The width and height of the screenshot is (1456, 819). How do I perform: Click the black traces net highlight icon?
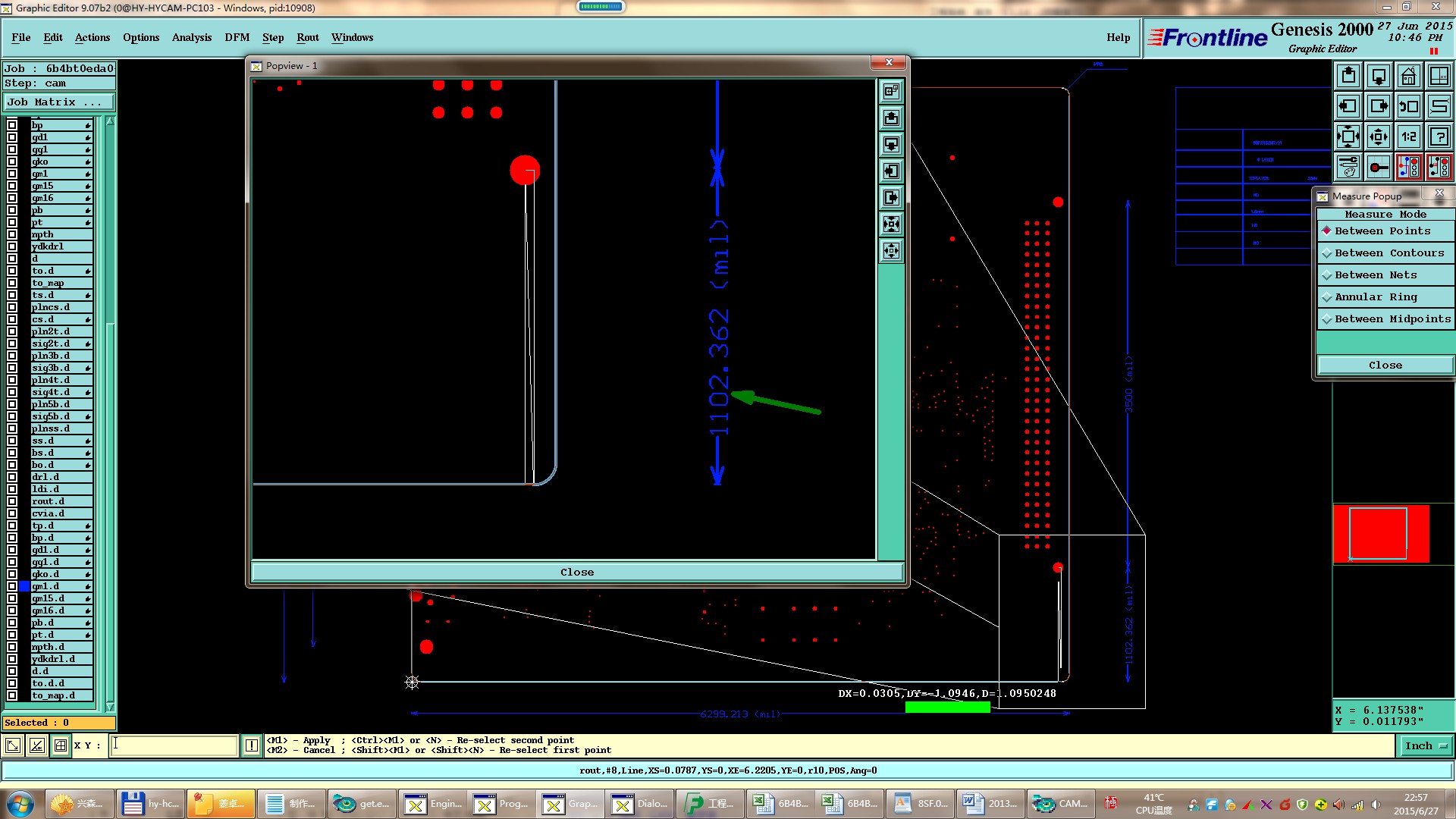point(1439,167)
